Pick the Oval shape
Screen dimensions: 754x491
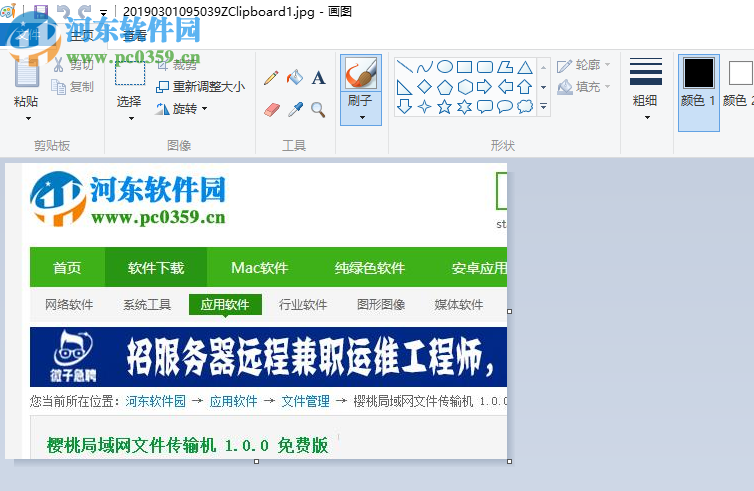445,66
